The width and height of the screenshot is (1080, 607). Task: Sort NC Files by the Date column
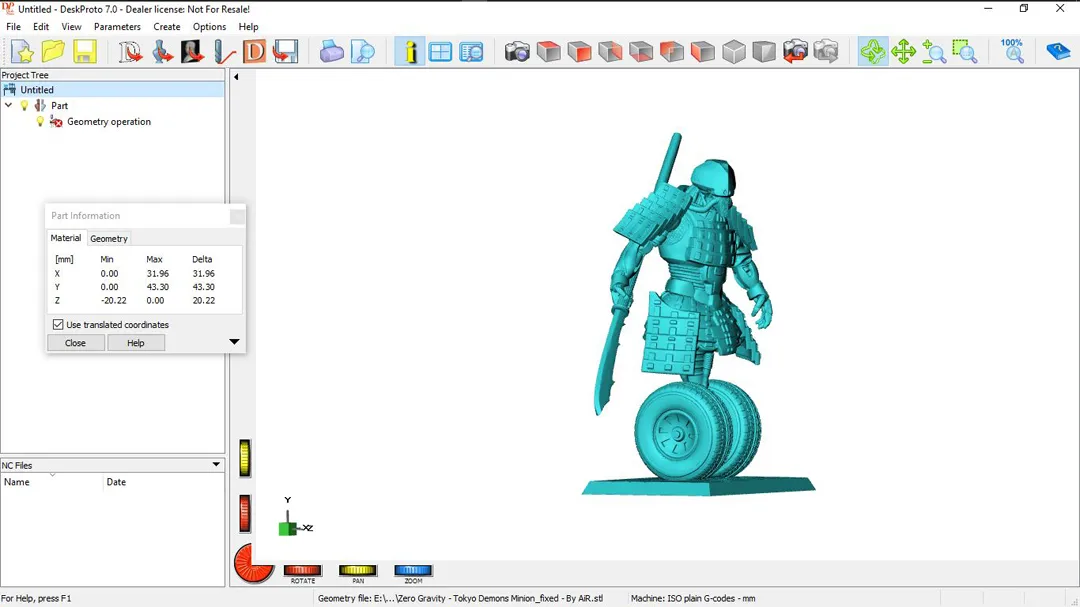[x=164, y=482]
